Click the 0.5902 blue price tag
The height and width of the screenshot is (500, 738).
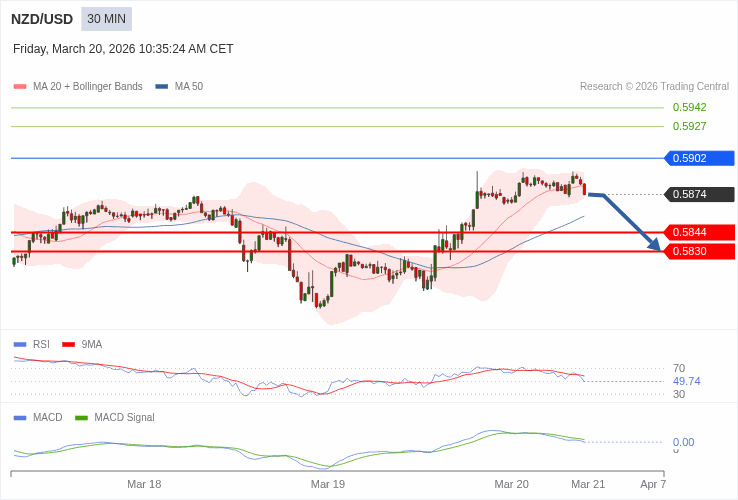[699, 158]
